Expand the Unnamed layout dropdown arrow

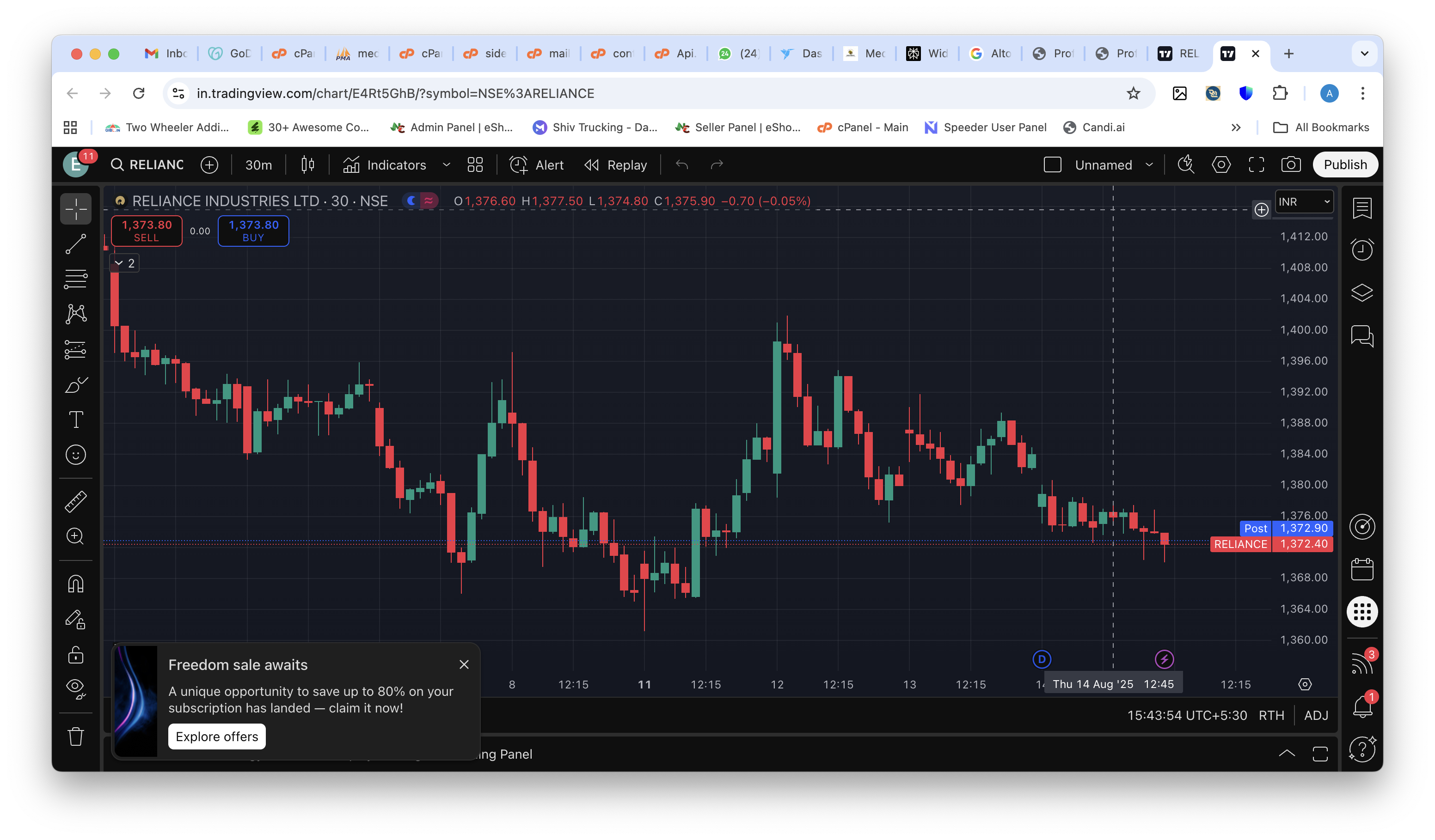[1149, 165]
